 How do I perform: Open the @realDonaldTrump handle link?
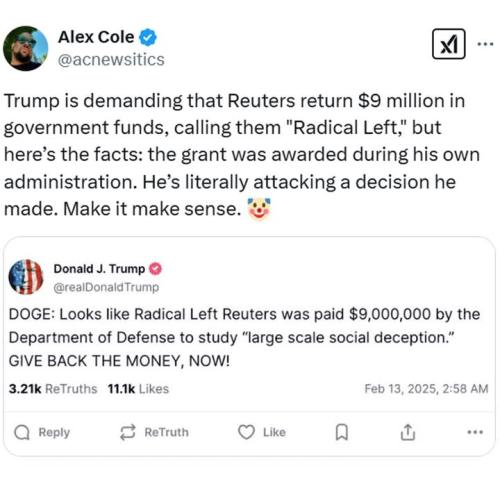pos(106,287)
